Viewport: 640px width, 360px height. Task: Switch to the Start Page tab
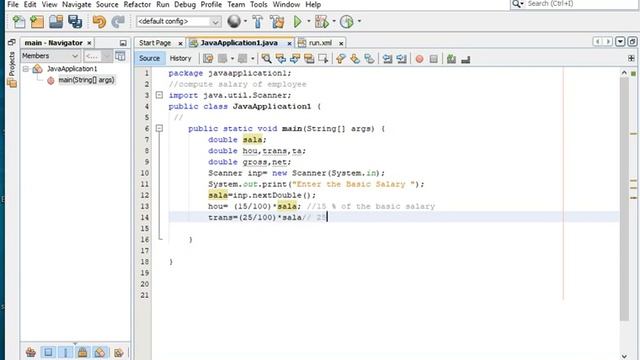(155, 43)
